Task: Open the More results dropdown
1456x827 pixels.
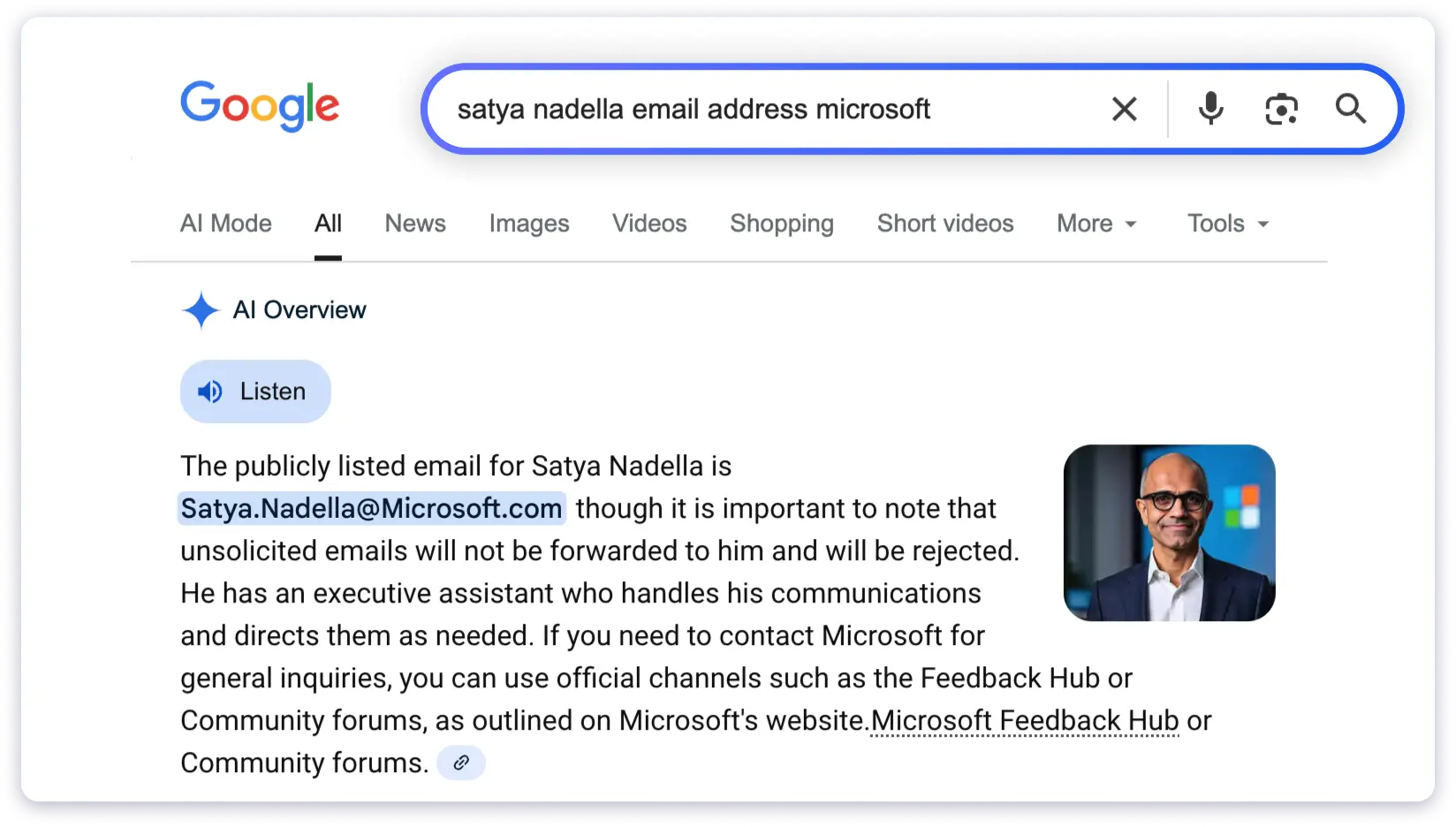Action: (x=1096, y=224)
